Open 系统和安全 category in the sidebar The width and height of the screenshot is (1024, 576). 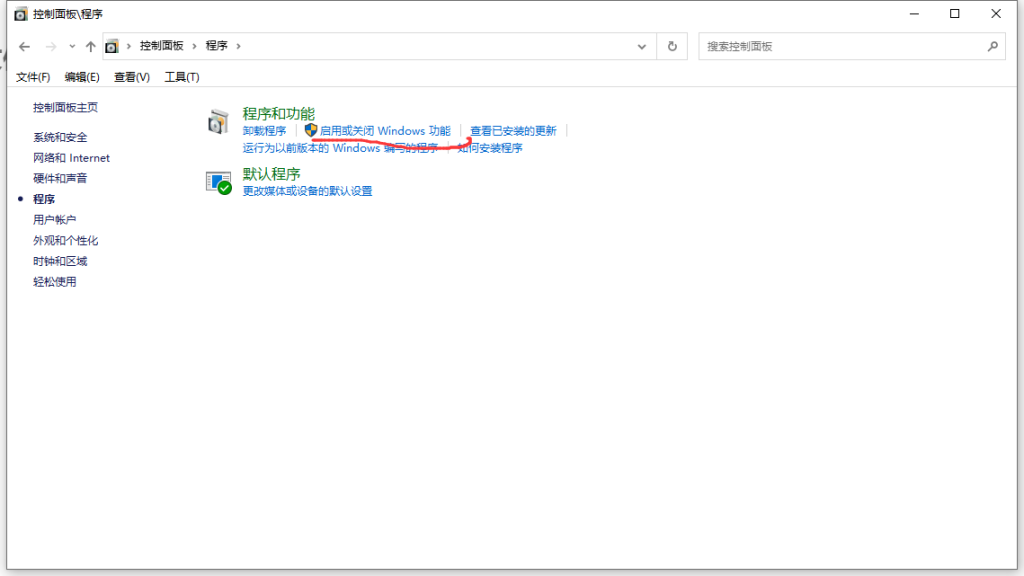click(60, 137)
